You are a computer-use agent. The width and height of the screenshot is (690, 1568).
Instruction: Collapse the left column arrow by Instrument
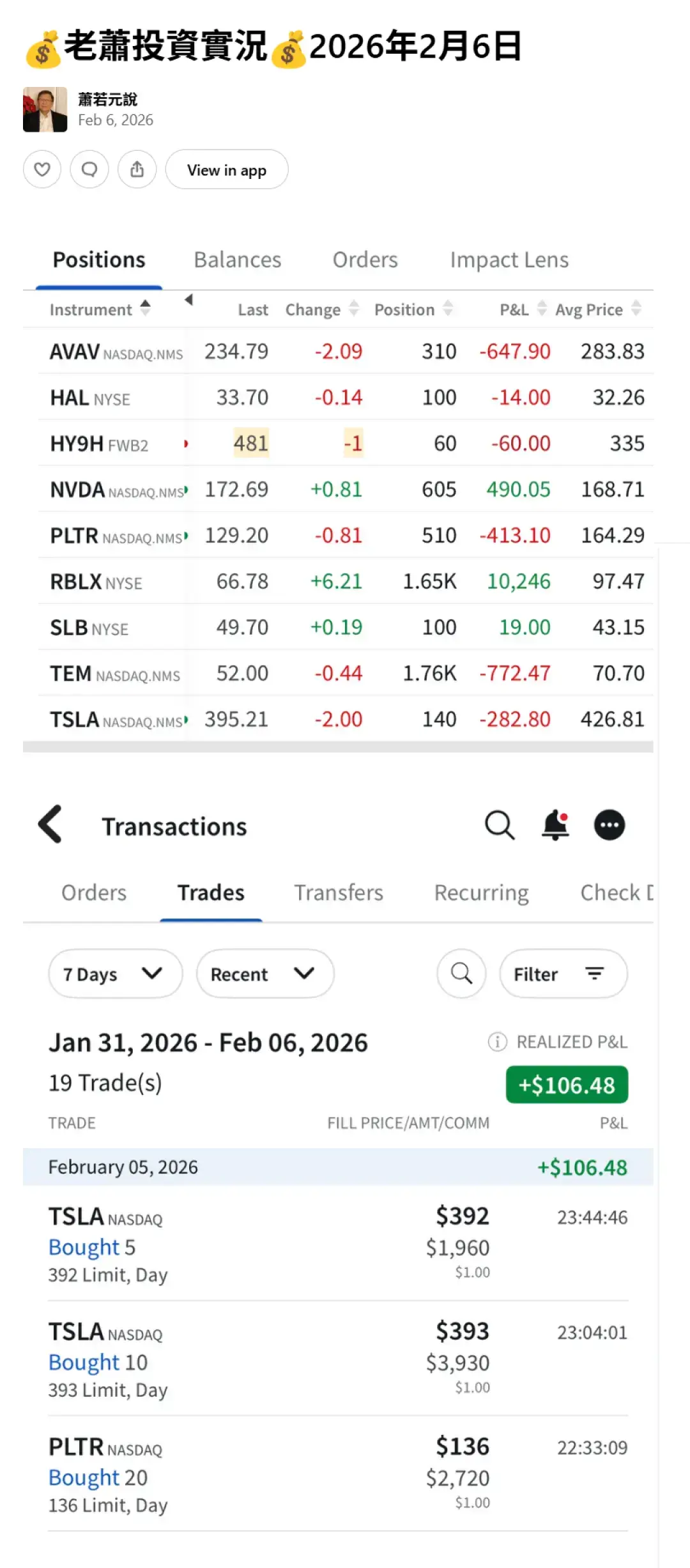[188, 300]
